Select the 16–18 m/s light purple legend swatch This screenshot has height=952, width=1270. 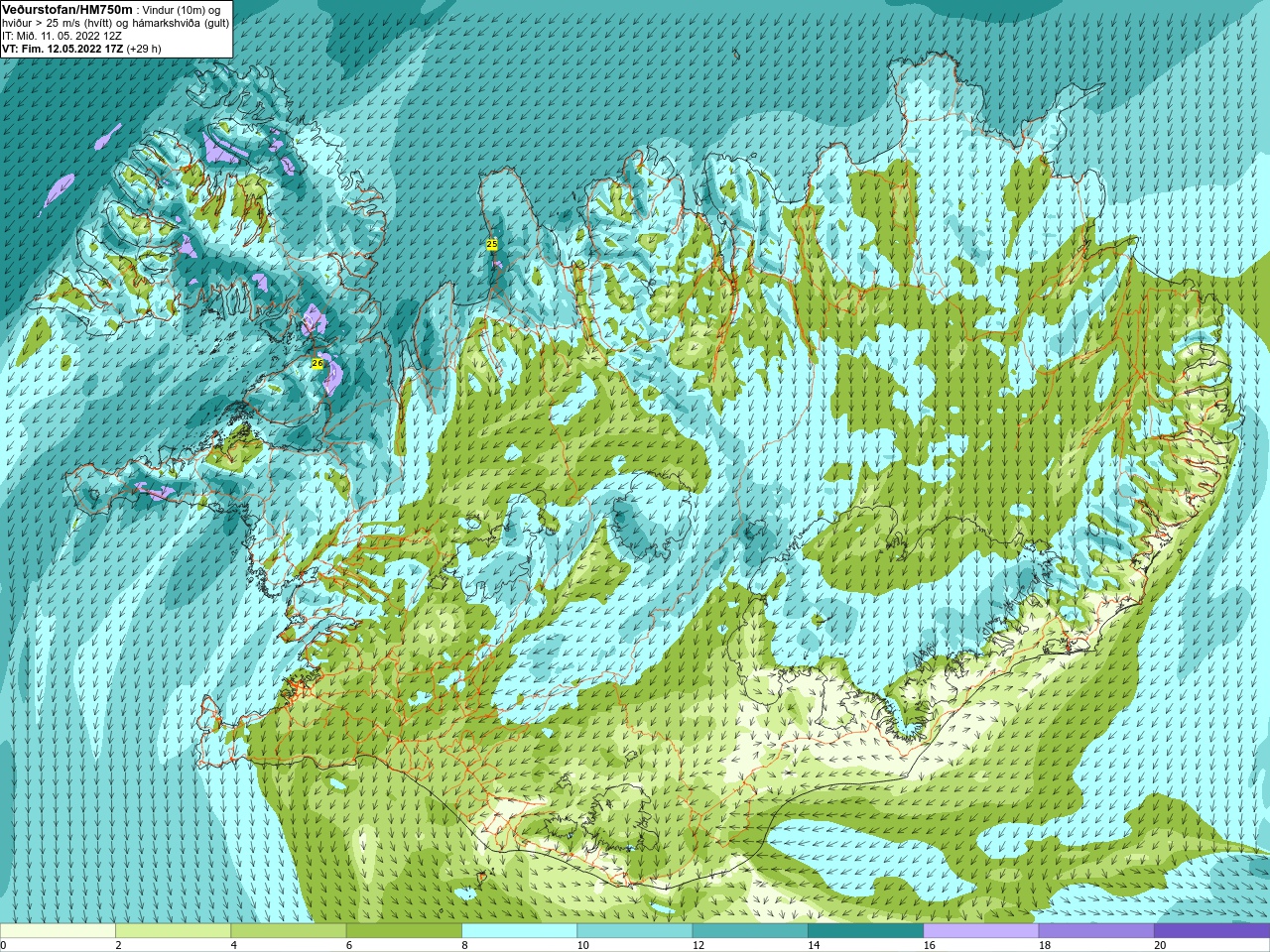point(980,931)
